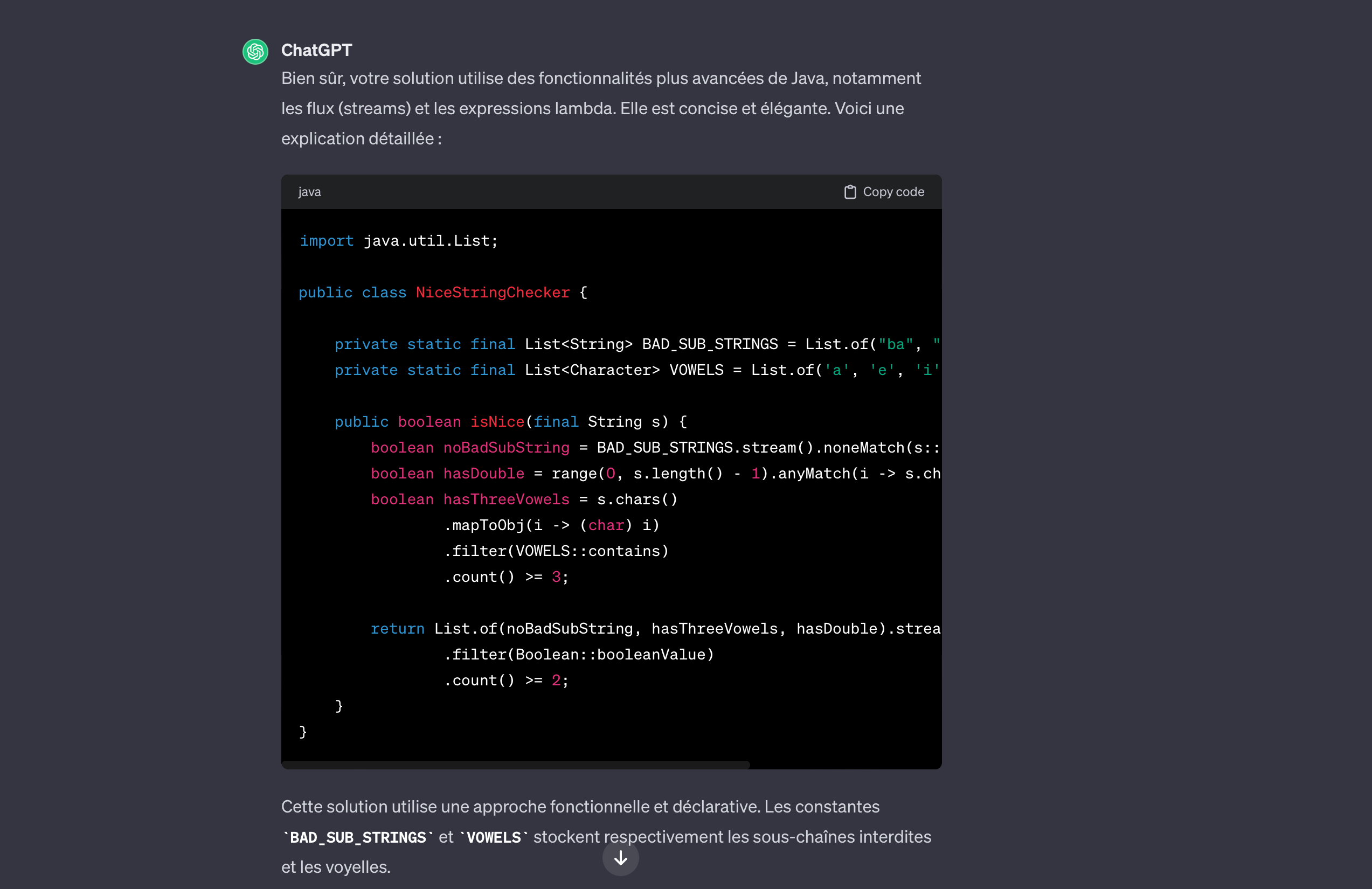Click the hasThreeVowels variable declaration

pyautogui.click(x=505, y=500)
